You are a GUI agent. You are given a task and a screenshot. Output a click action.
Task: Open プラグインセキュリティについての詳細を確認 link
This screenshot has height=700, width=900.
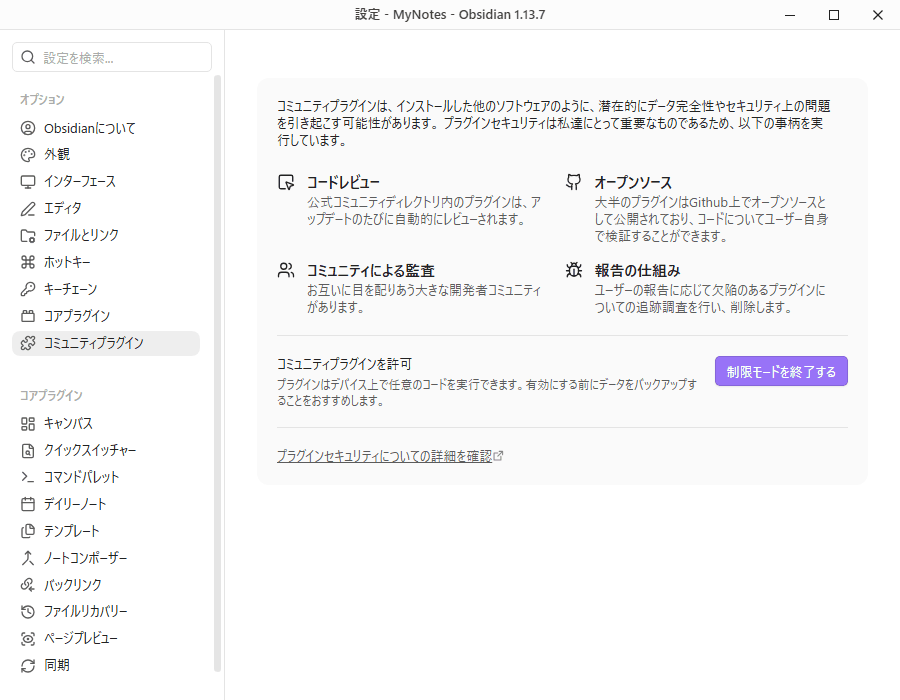pos(384,456)
